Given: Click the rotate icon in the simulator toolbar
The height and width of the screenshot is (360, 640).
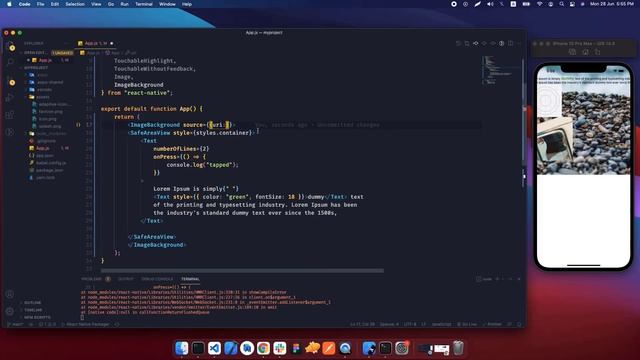Looking at the screenshot, I should point(598,52).
